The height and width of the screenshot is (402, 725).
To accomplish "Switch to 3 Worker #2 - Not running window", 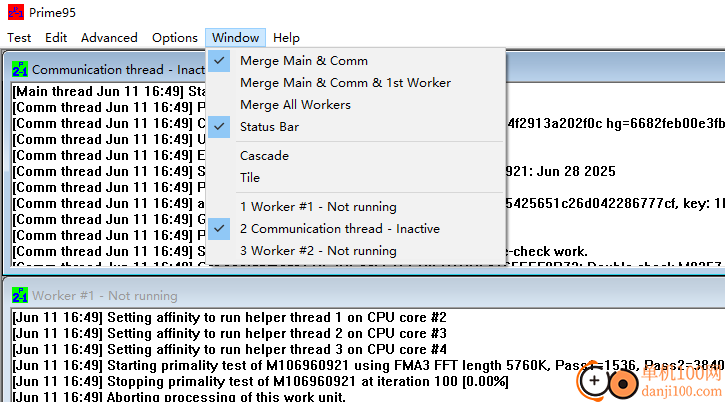I will click(x=355, y=251).
